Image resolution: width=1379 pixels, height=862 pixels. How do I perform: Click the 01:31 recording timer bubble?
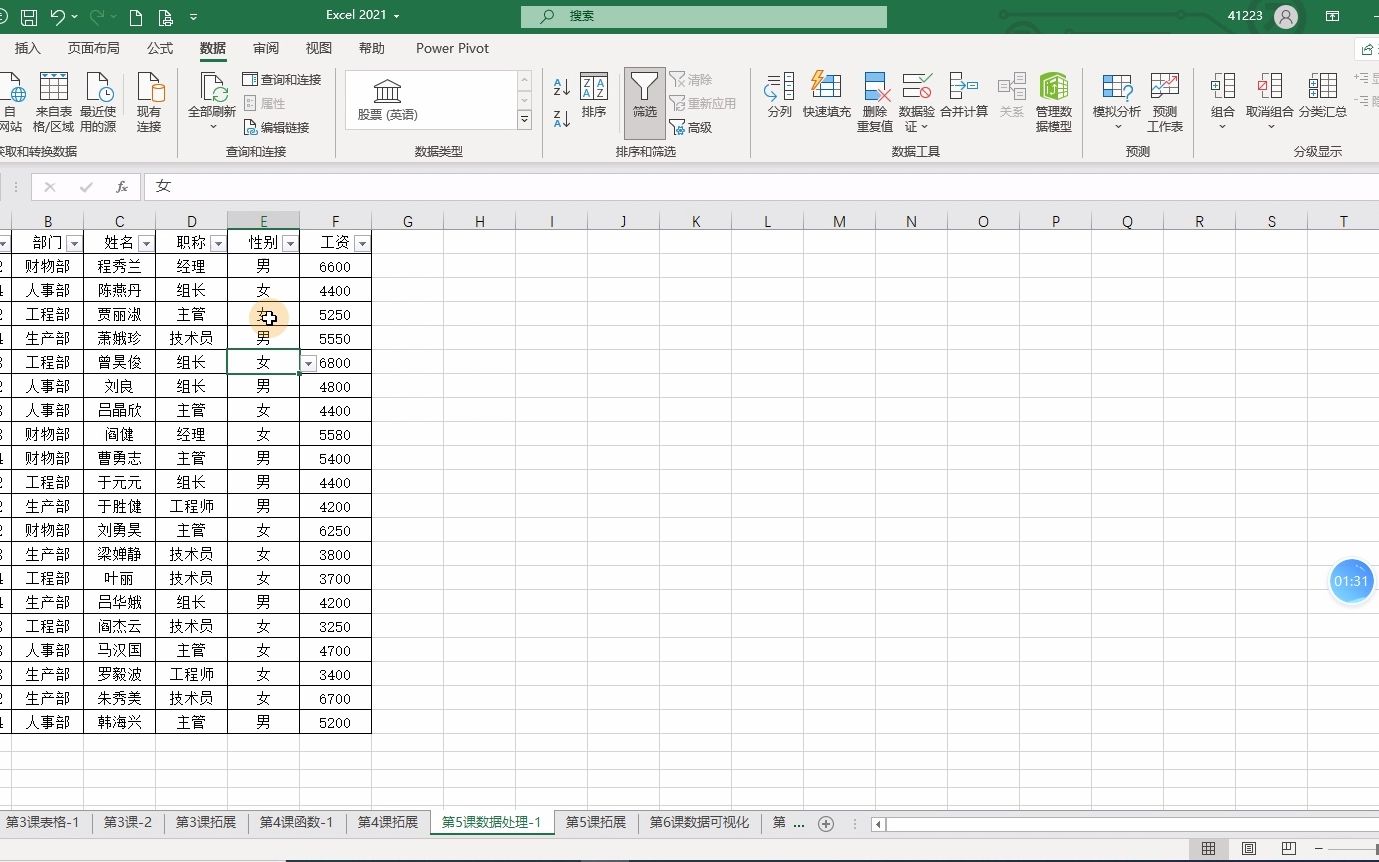pyautogui.click(x=1351, y=581)
